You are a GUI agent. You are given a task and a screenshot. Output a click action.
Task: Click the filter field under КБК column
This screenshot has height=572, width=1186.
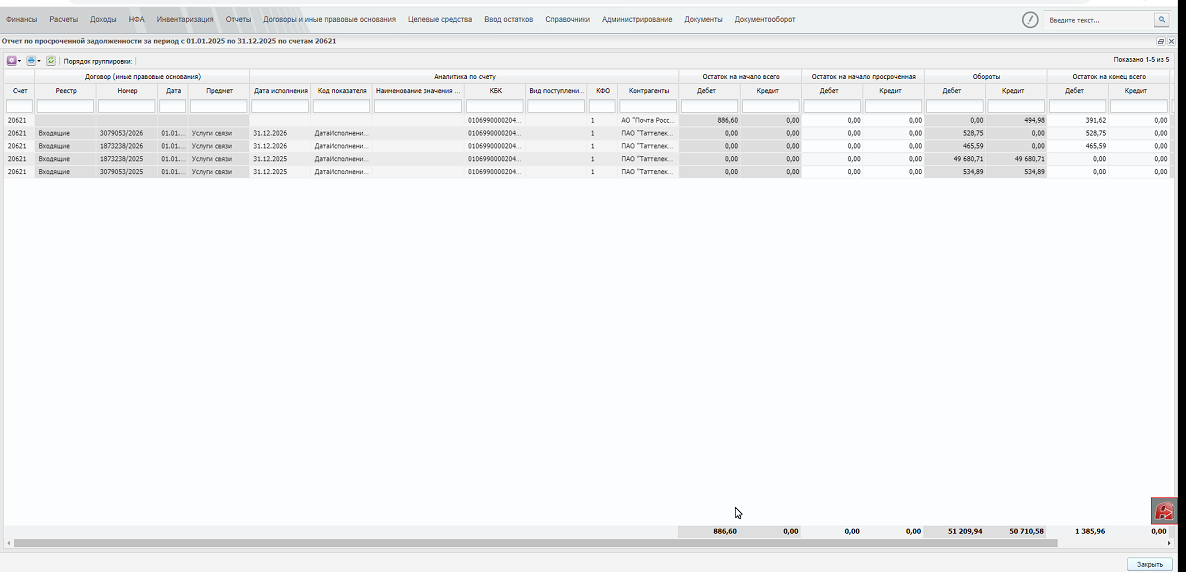coord(495,106)
